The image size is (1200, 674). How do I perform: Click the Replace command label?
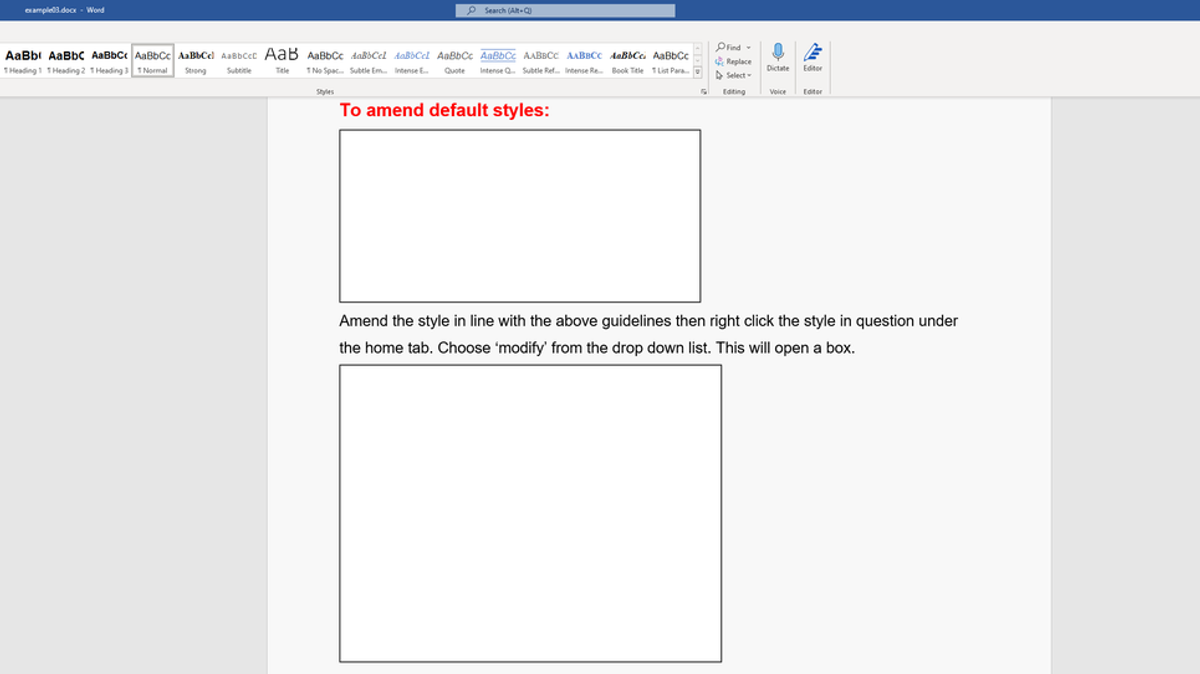coord(738,61)
